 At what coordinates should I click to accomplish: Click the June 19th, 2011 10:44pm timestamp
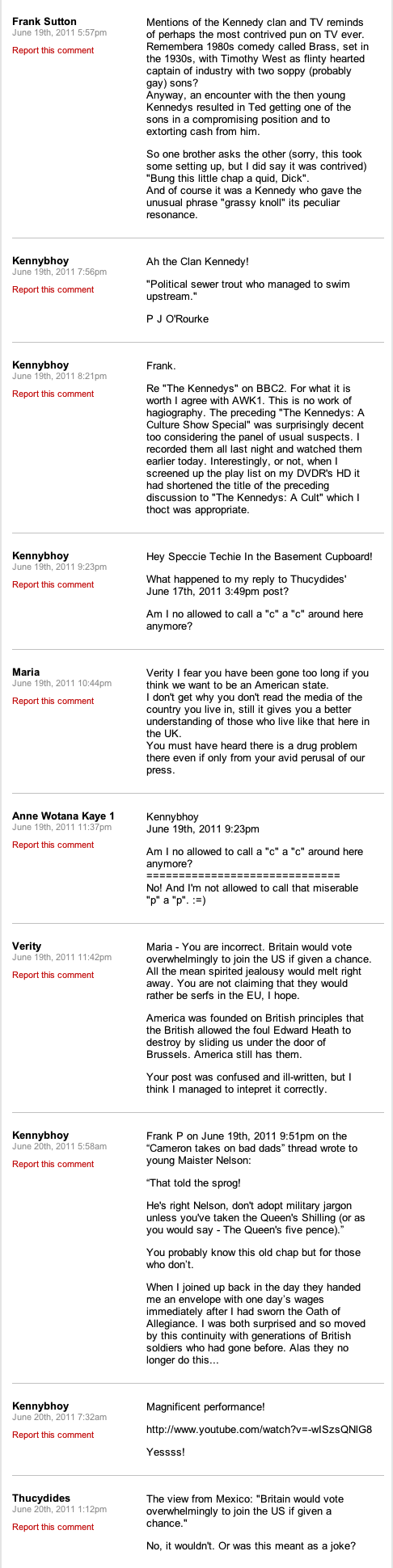pyautogui.click(x=61, y=683)
